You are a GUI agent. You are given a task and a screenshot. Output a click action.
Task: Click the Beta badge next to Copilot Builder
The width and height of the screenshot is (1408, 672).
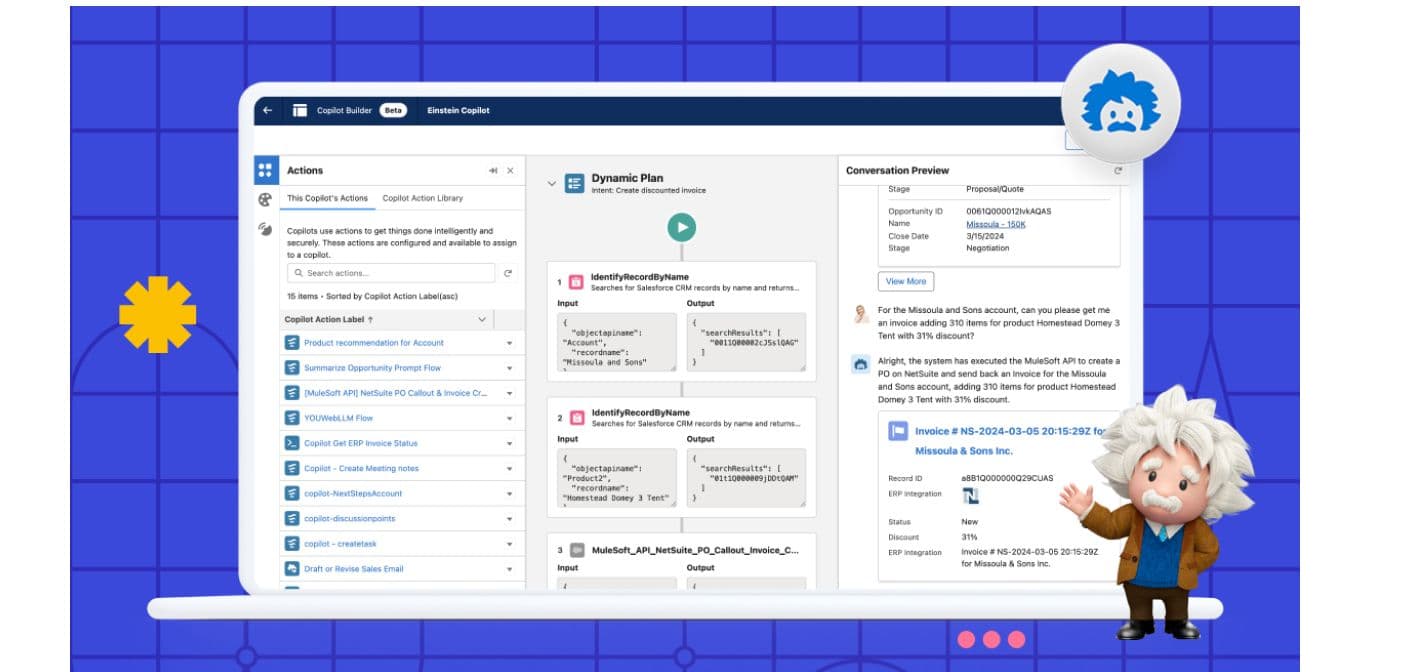coord(393,111)
